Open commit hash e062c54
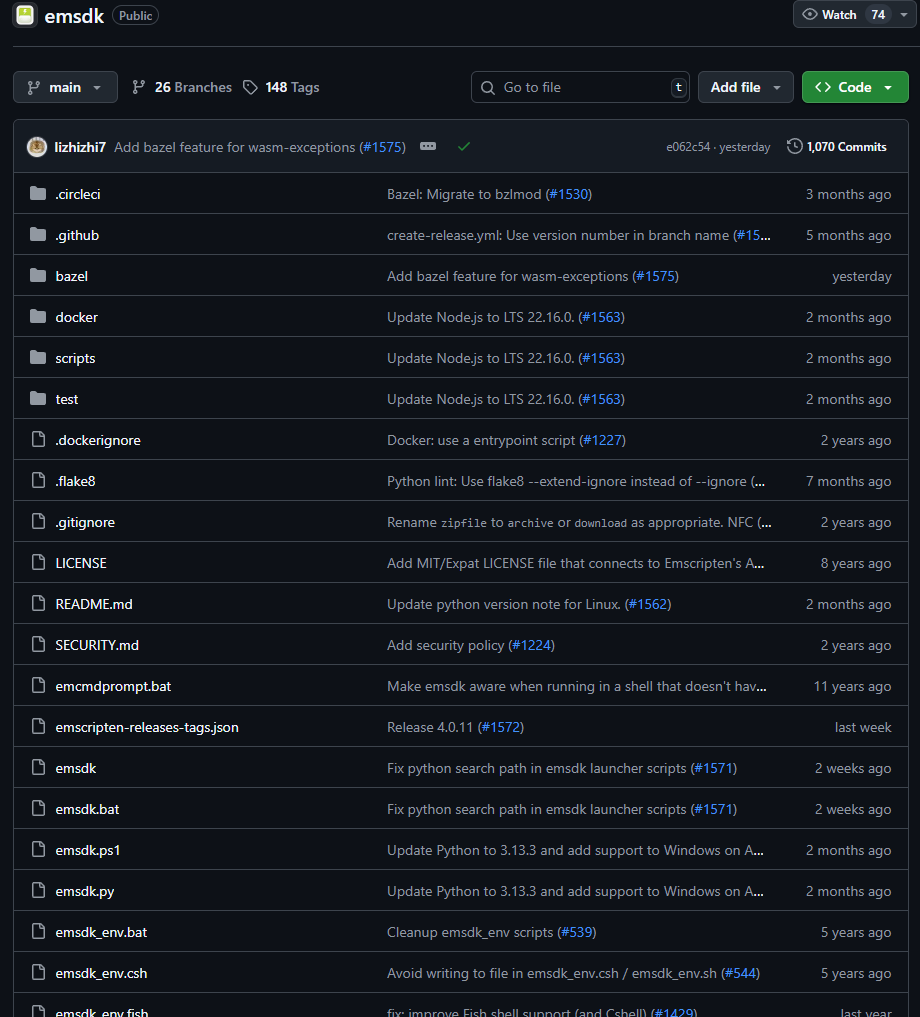The image size is (920, 1017). pyautogui.click(x=688, y=147)
